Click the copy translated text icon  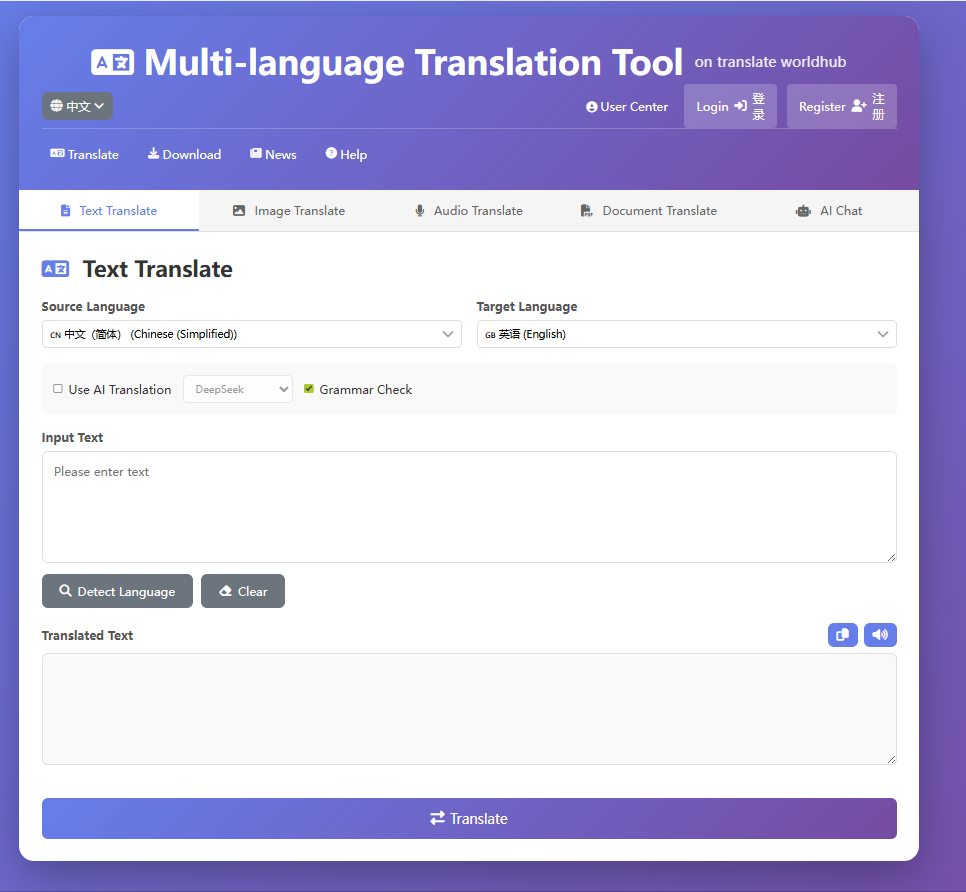842,635
